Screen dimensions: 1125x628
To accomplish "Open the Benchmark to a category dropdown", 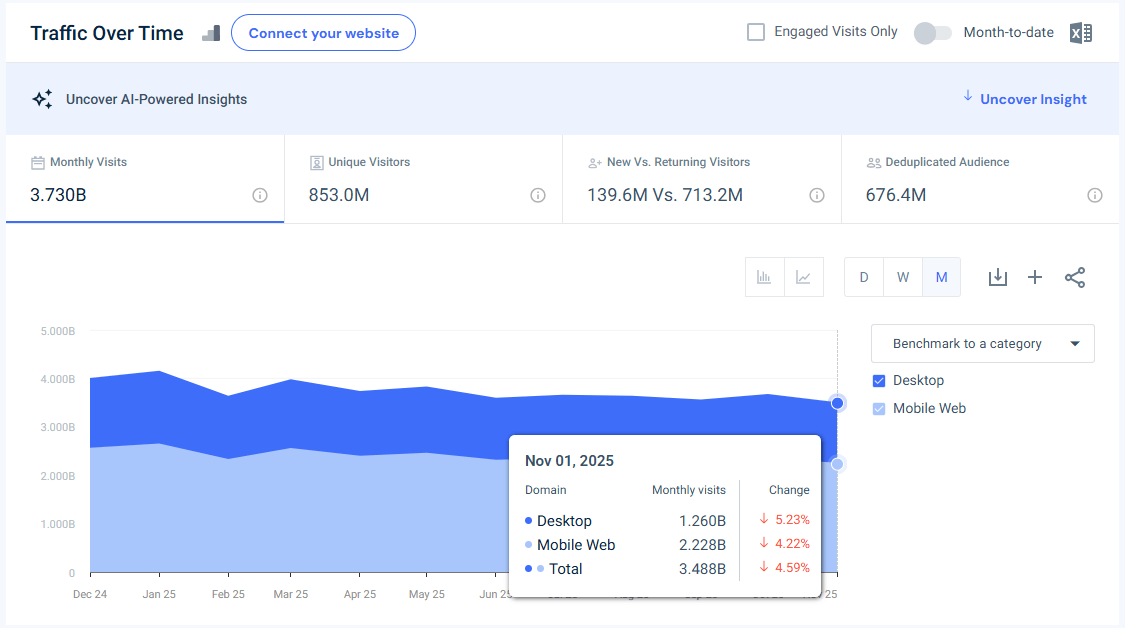I will click(x=982, y=343).
